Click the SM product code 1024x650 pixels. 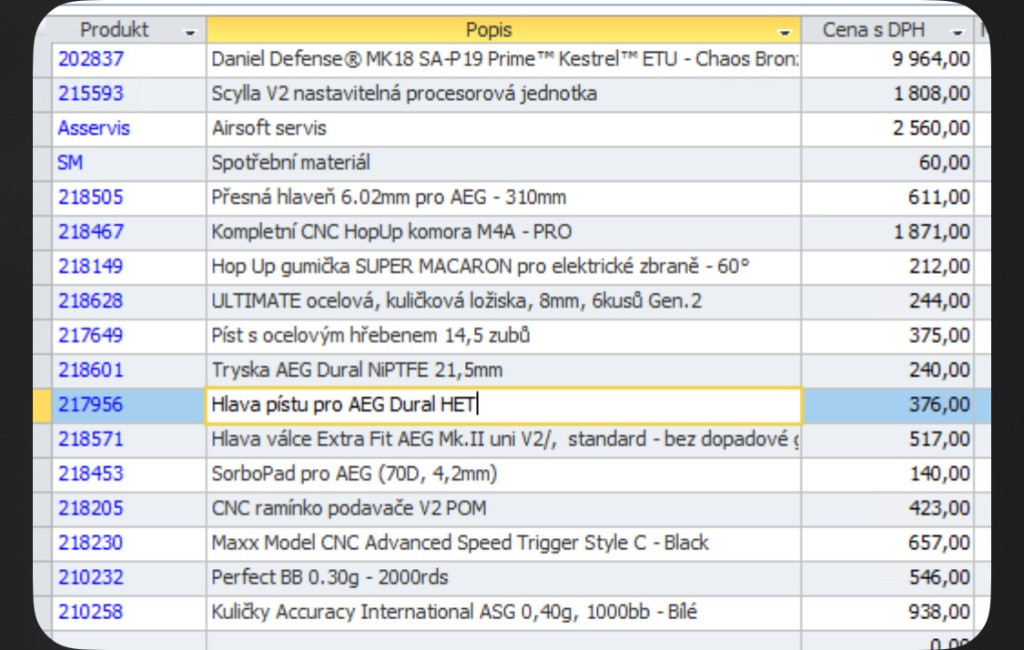pos(71,163)
